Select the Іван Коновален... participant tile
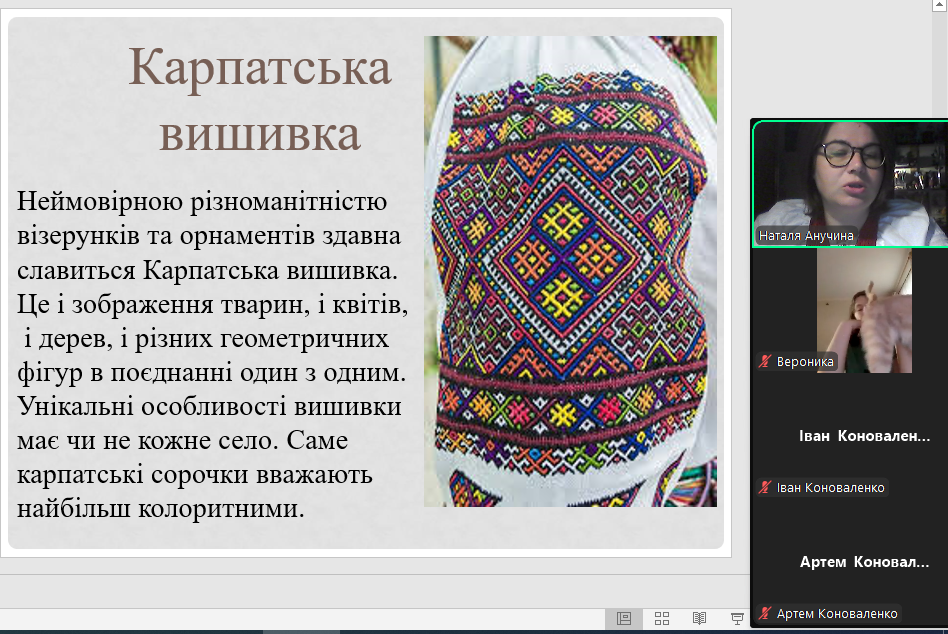 (x=850, y=436)
